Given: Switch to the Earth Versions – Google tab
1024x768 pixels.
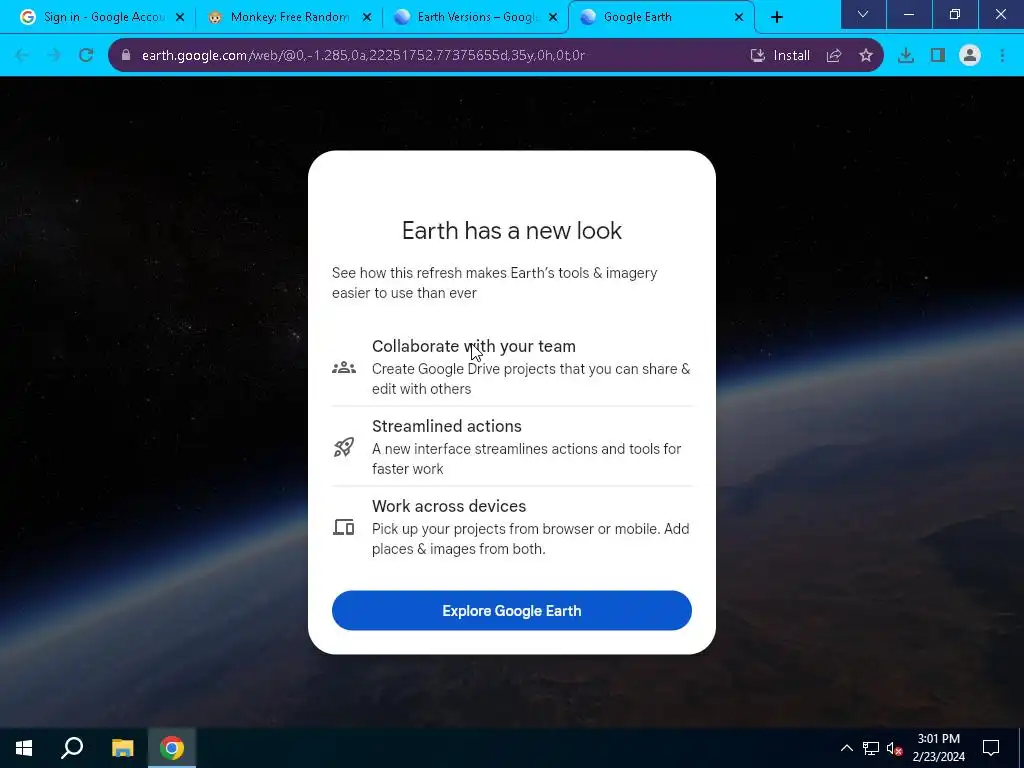Looking at the screenshot, I should [x=475, y=17].
